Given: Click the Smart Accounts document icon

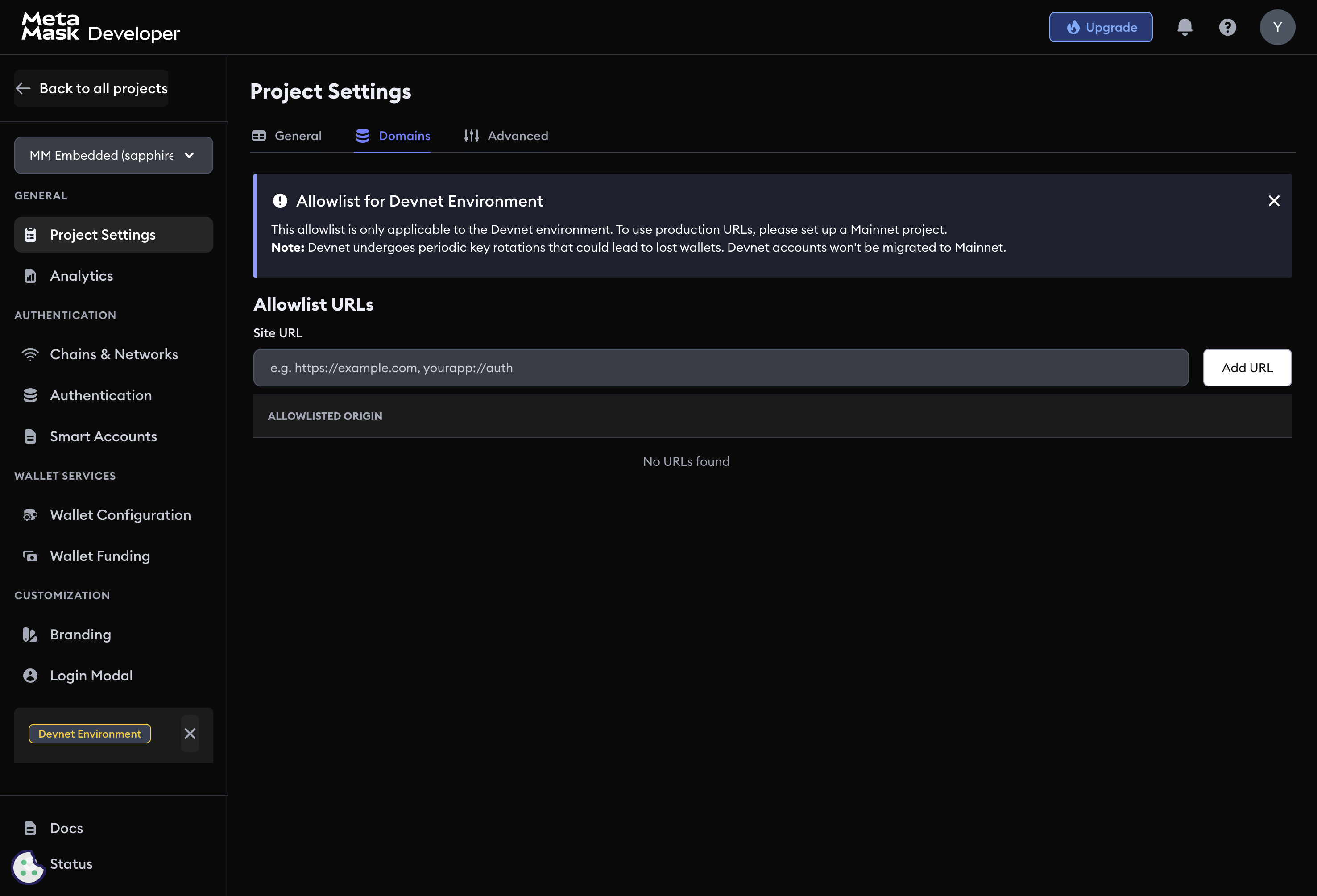Looking at the screenshot, I should [x=31, y=436].
